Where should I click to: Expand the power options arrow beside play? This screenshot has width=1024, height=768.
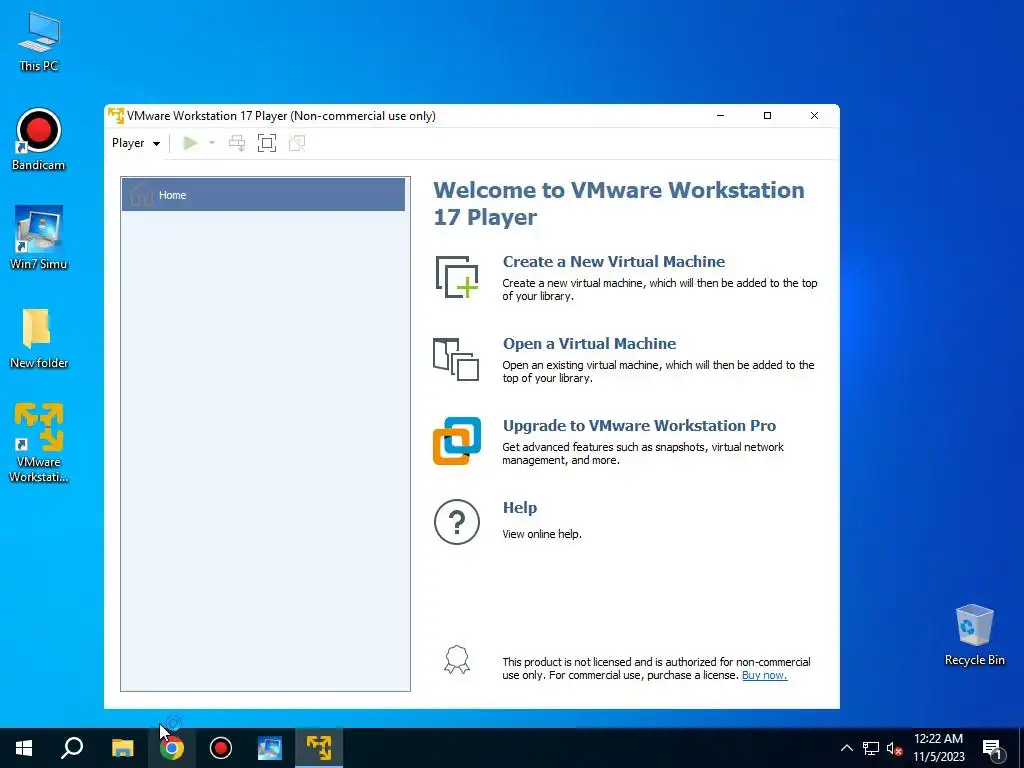pos(212,143)
